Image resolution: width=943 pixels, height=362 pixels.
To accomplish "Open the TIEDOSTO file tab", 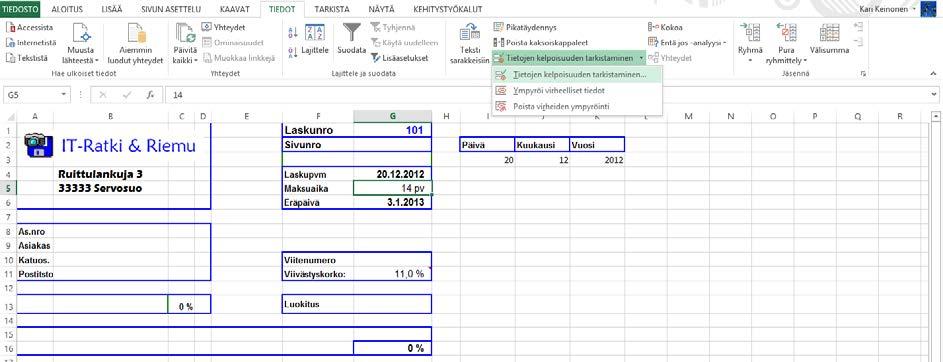I will tap(20, 10).
